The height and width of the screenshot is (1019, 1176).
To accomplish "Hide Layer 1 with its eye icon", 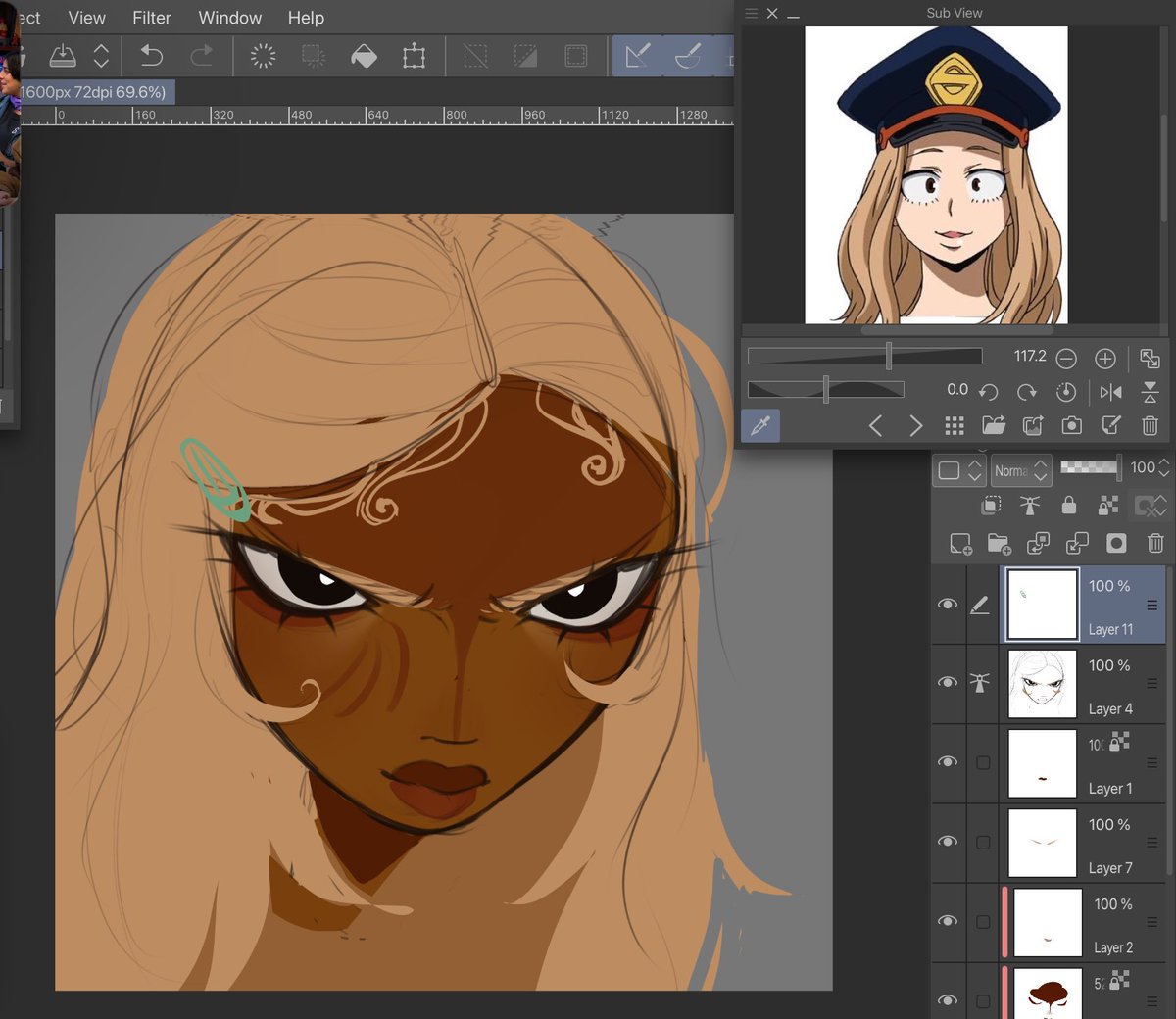I will tap(948, 762).
